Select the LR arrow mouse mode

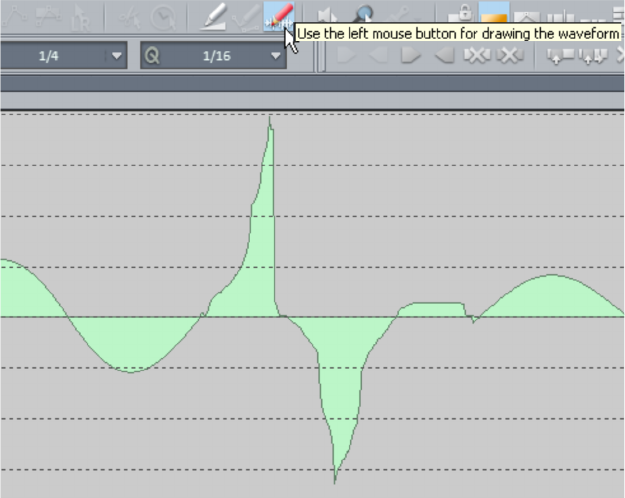point(81,17)
